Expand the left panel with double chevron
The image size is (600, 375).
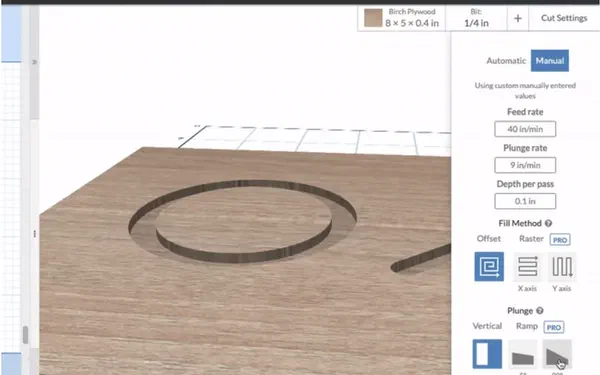coord(34,62)
